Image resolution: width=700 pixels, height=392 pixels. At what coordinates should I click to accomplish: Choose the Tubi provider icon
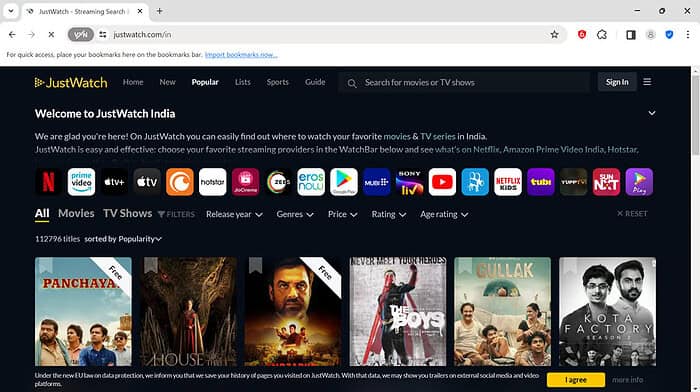coord(541,182)
